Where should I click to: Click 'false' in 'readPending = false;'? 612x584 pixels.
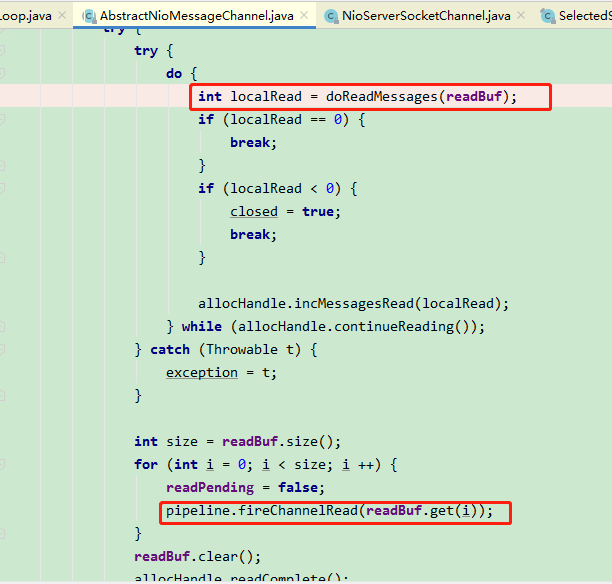298,488
